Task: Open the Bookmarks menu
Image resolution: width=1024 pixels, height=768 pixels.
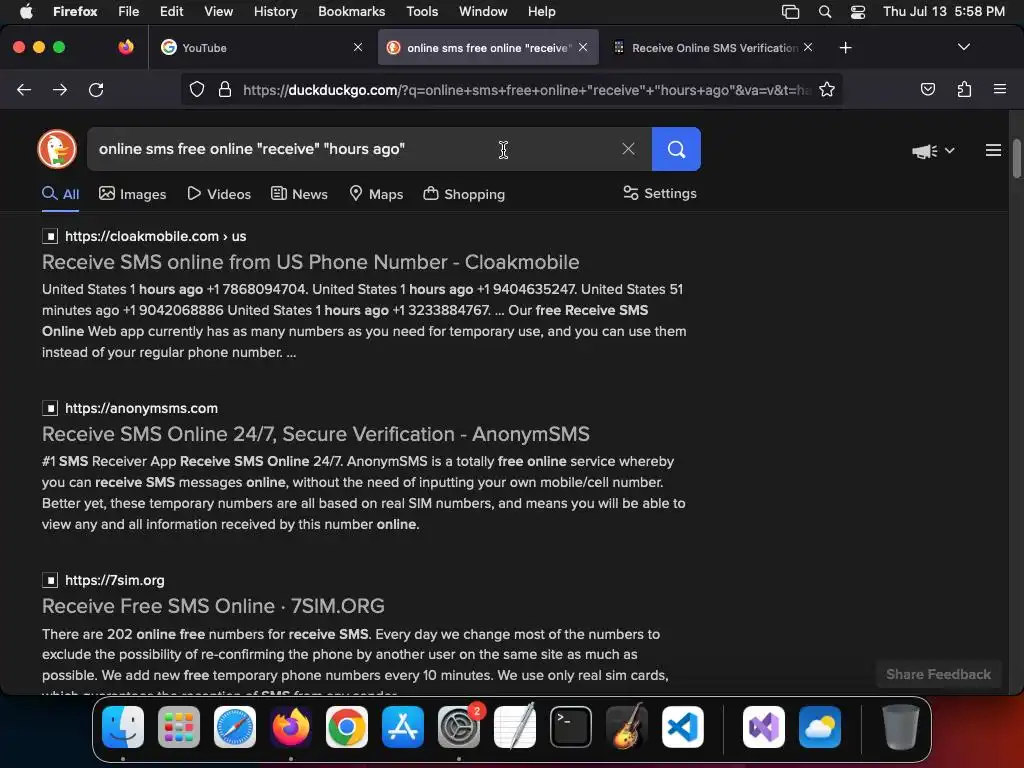Action: coord(351,12)
